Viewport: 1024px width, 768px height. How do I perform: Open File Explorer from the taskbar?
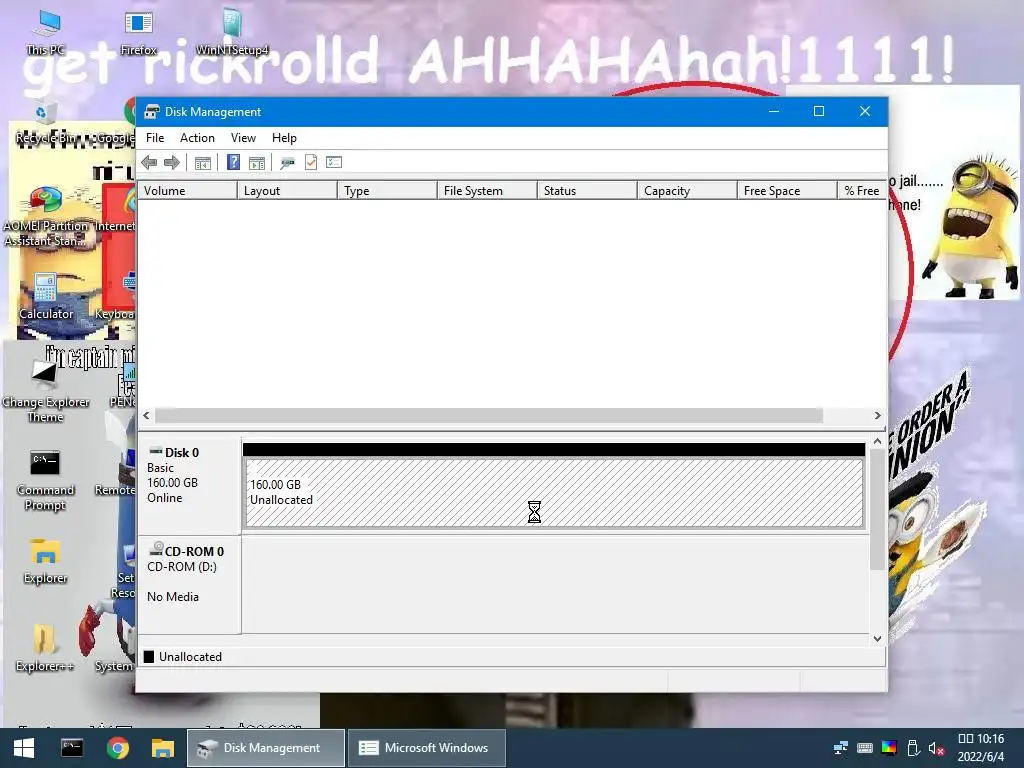coord(163,748)
